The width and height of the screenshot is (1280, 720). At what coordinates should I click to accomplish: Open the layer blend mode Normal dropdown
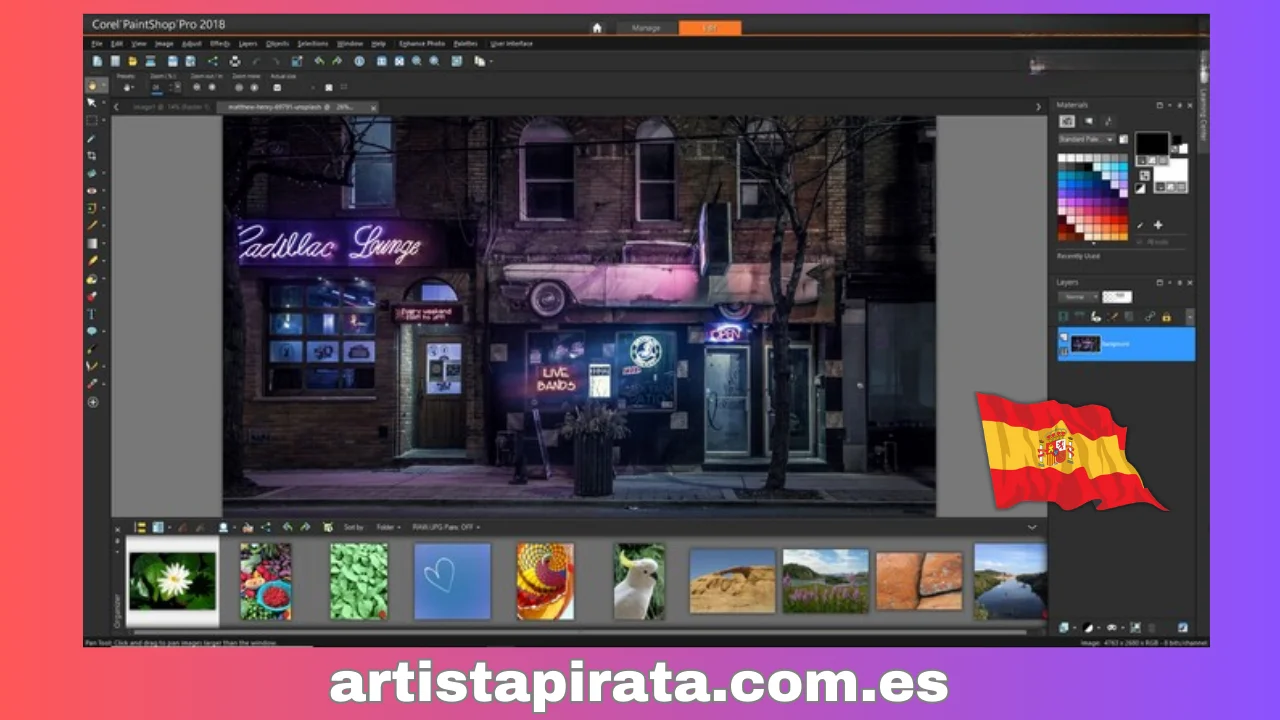pos(1078,297)
